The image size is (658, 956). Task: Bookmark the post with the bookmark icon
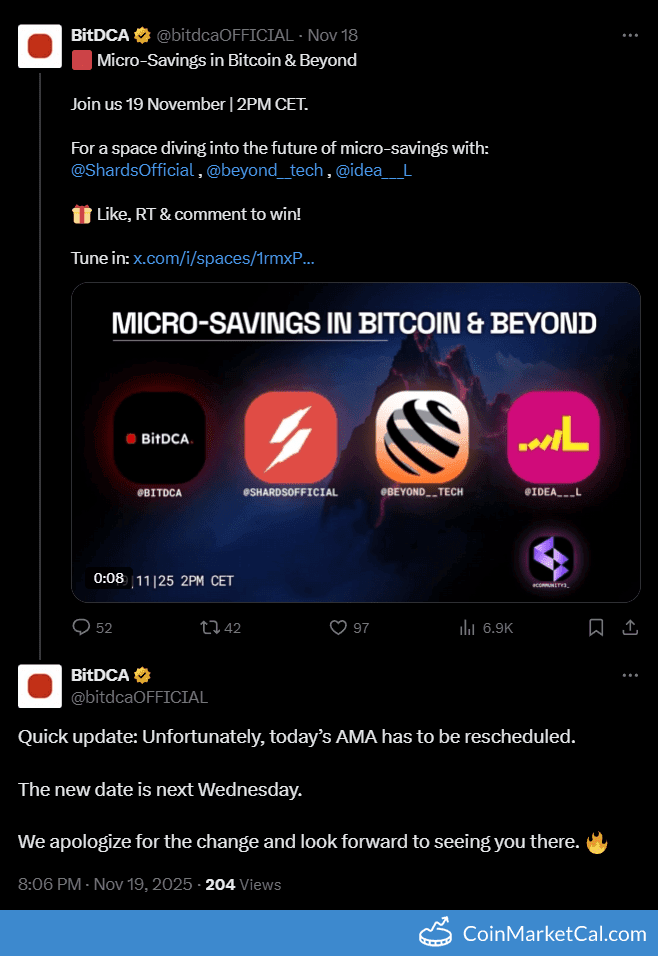click(595, 627)
